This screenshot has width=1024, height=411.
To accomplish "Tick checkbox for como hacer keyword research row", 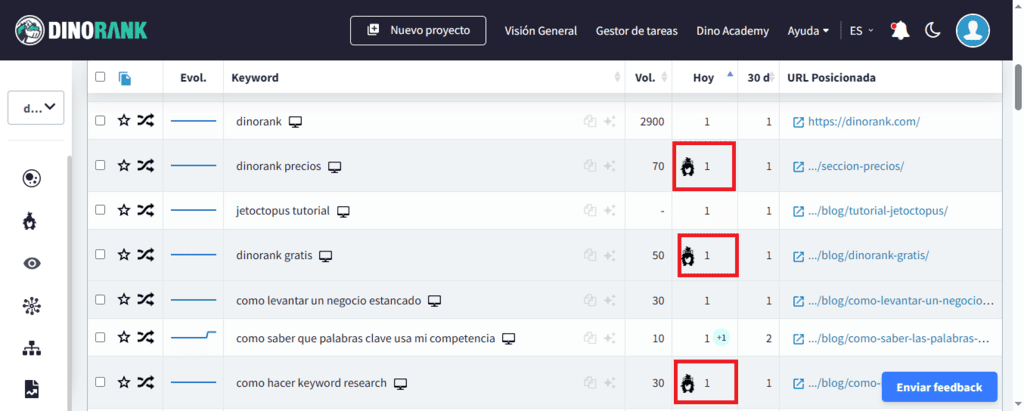I will (x=100, y=382).
